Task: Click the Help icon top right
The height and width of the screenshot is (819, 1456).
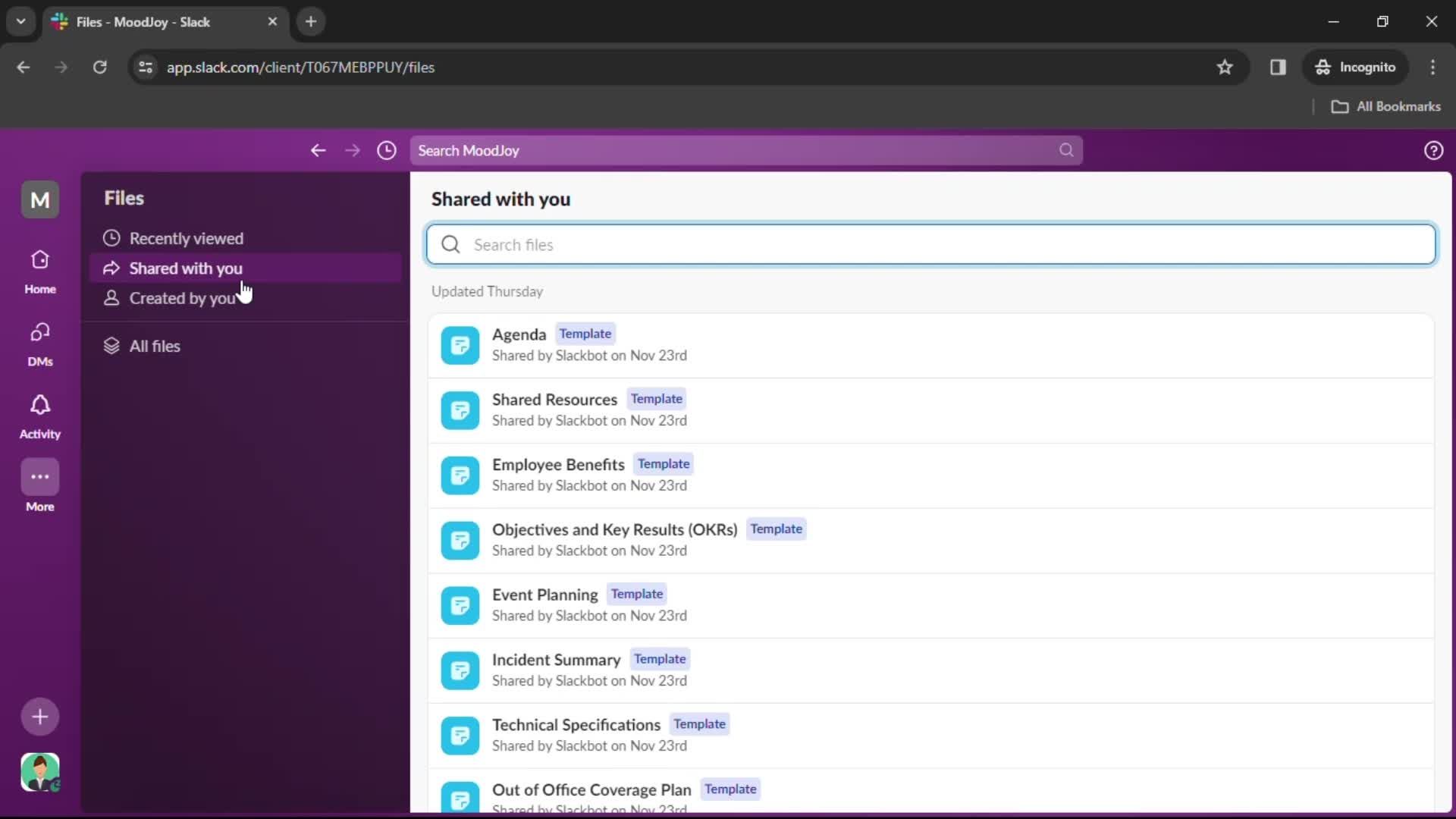Action: point(1432,150)
